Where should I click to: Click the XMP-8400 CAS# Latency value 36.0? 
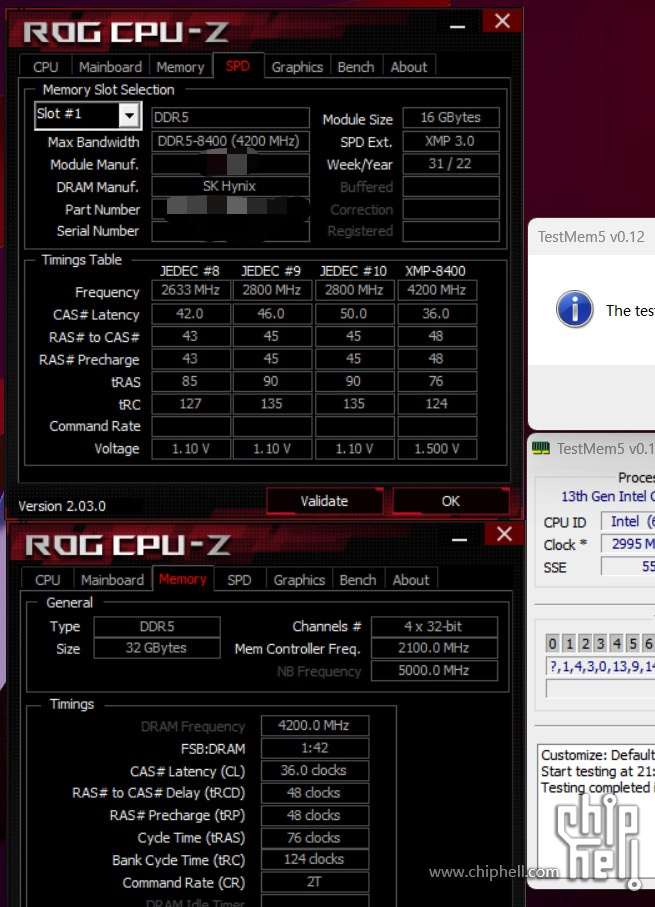click(x=437, y=314)
